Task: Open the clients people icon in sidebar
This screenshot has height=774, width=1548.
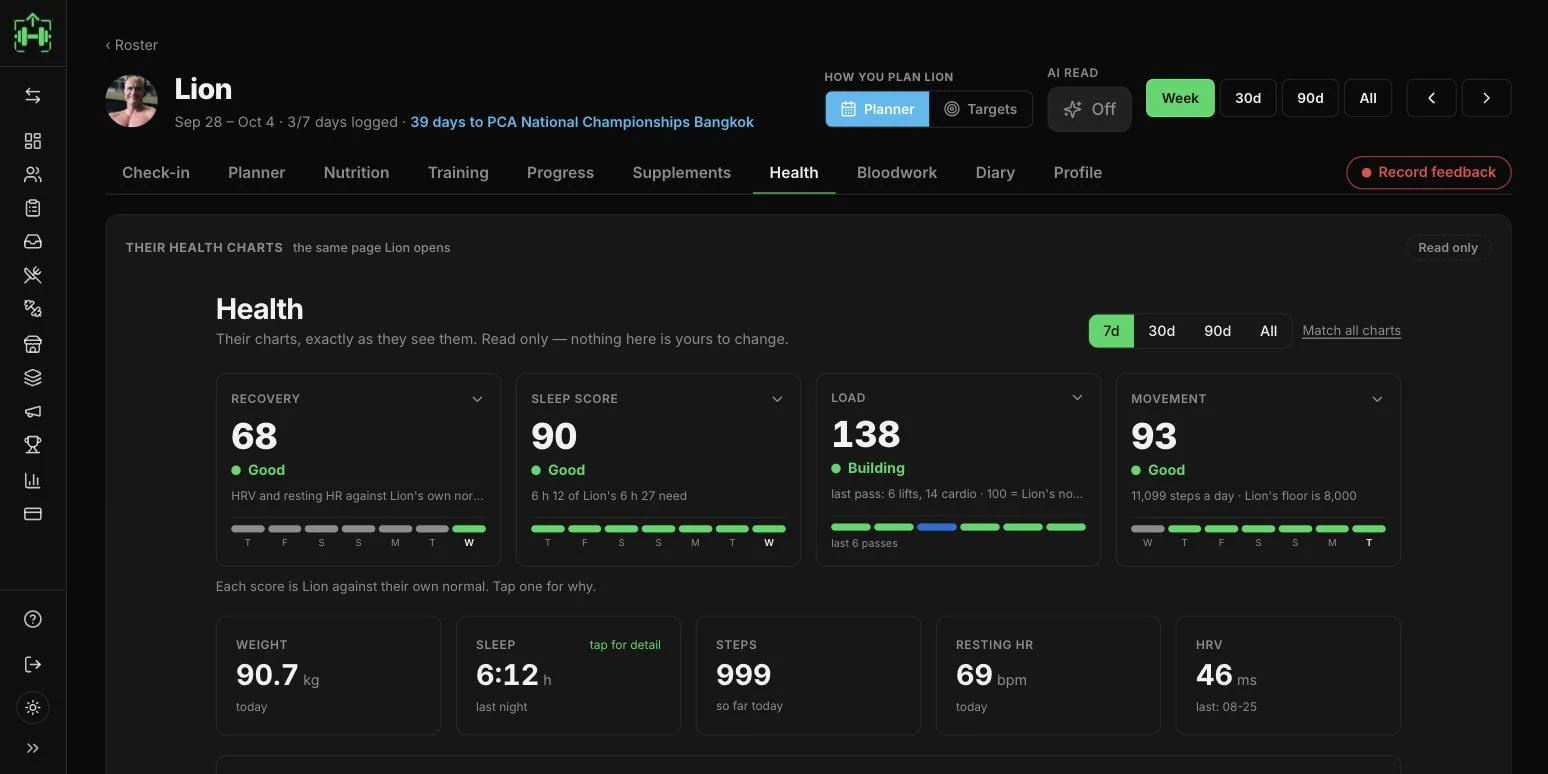Action: 33,175
